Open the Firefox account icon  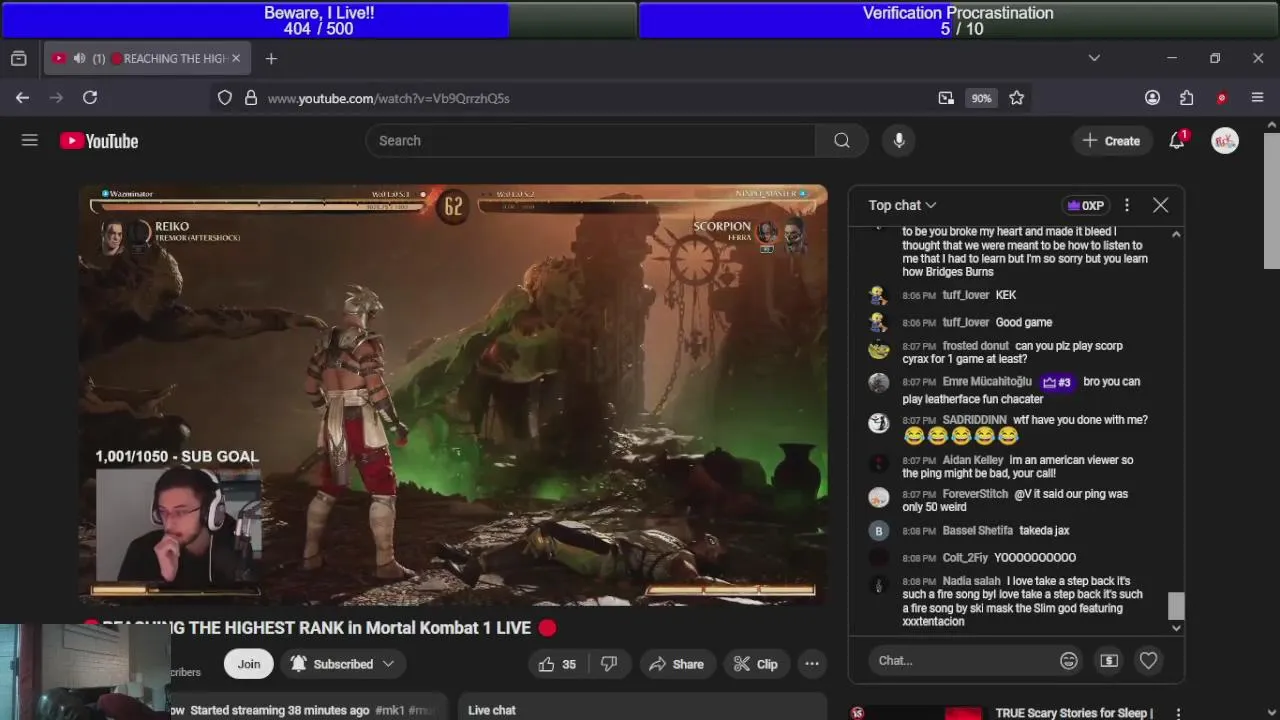1152,98
